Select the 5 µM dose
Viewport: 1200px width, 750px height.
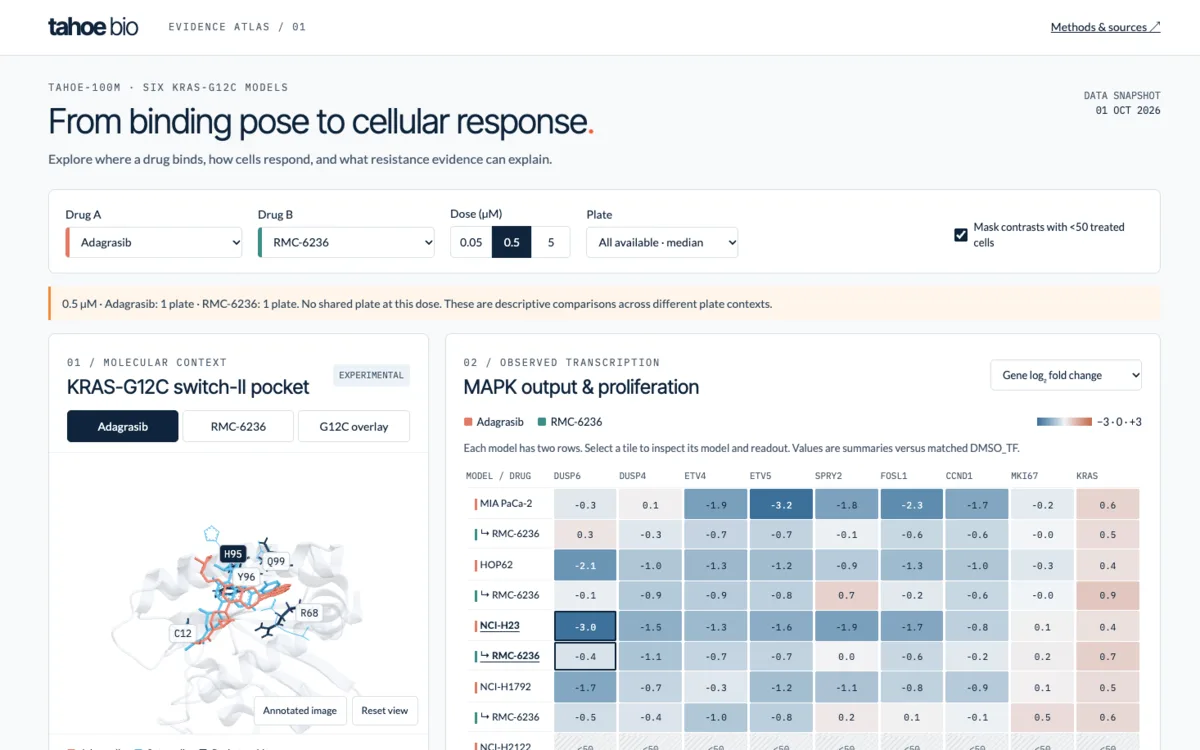tap(550, 242)
